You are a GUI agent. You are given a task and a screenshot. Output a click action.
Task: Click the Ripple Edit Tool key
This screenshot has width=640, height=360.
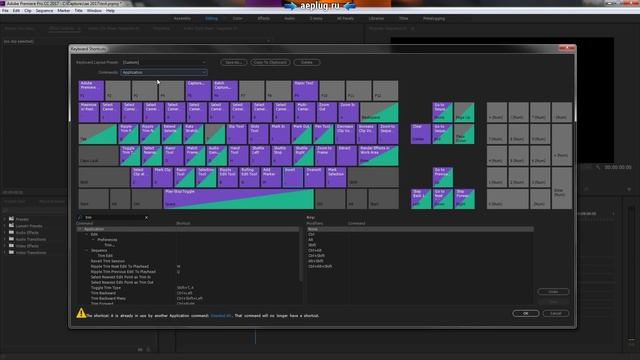click(x=228, y=177)
